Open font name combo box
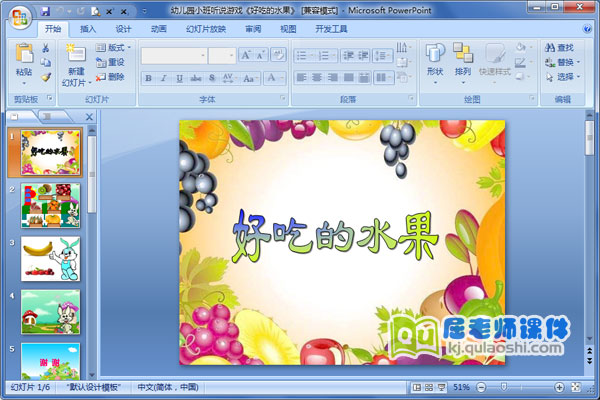This screenshot has height=400, width=600. tap(174, 56)
